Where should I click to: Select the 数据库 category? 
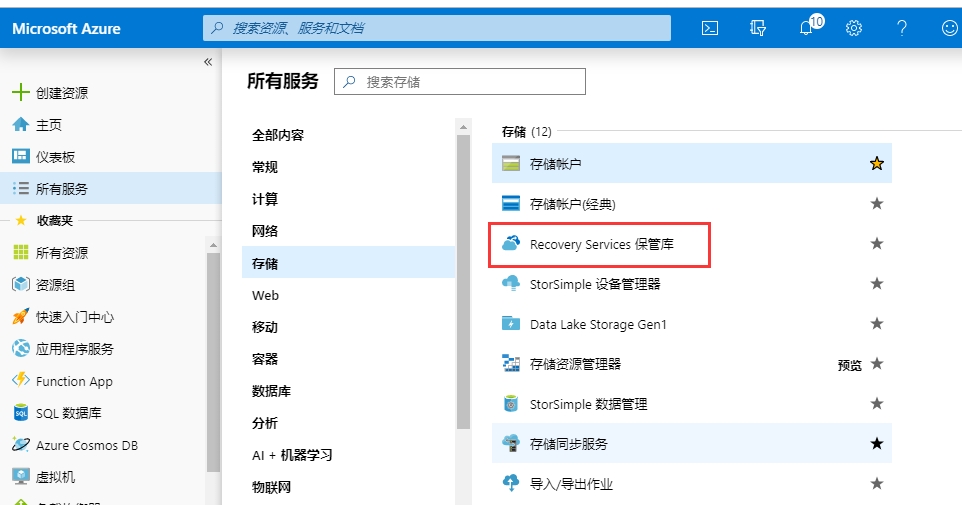(272, 391)
